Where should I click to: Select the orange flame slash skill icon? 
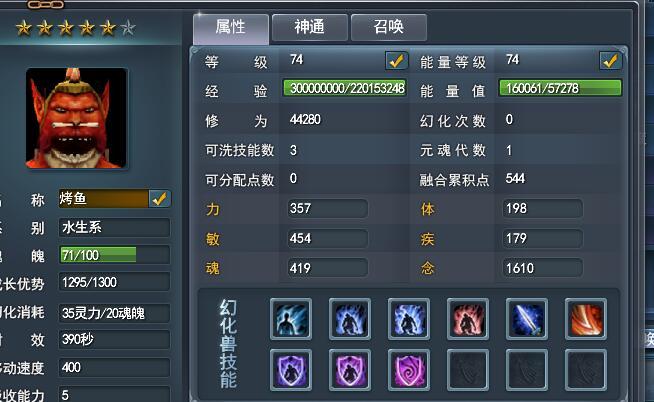tap(586, 319)
